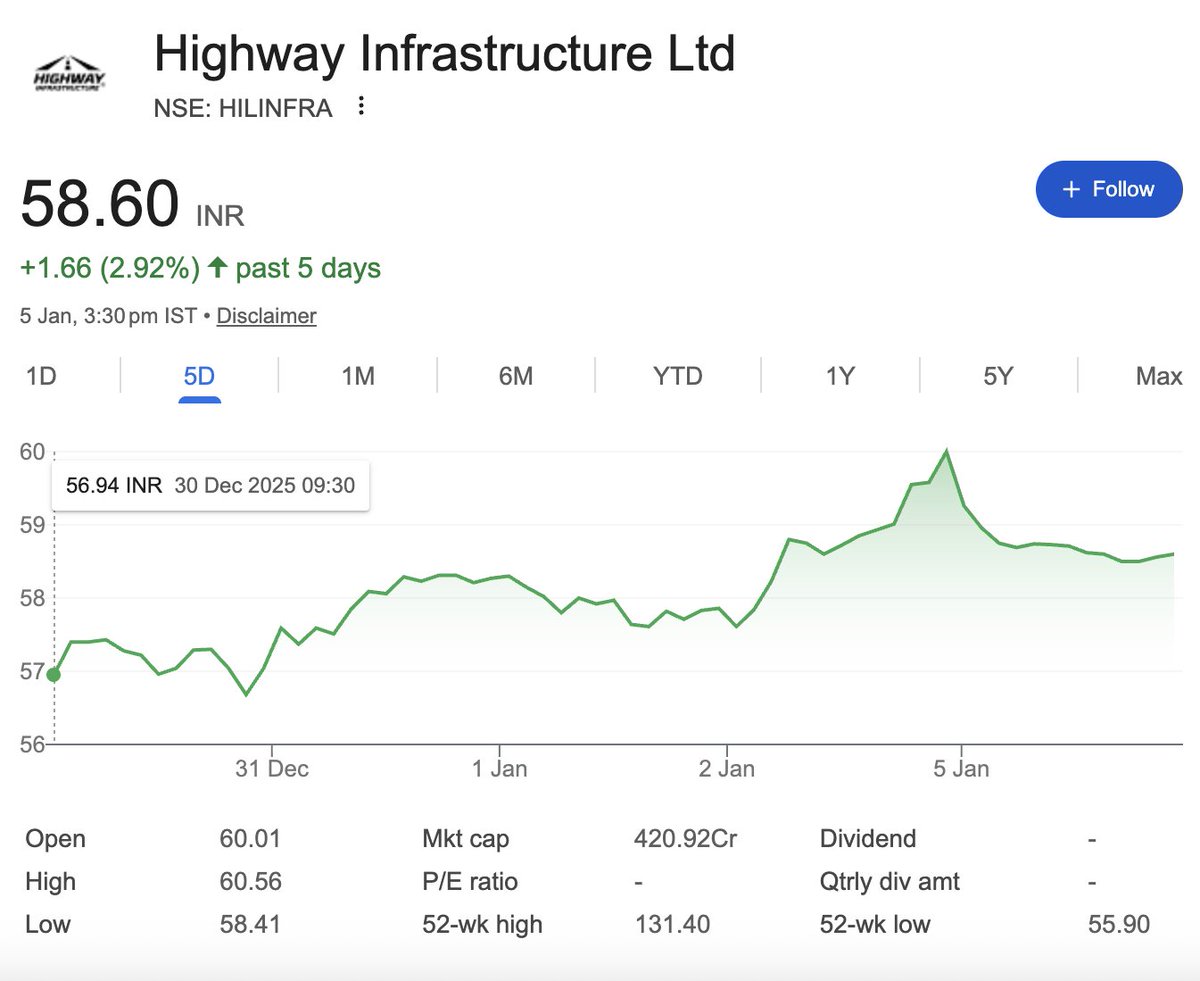Select the 5D range tab

click(x=199, y=376)
